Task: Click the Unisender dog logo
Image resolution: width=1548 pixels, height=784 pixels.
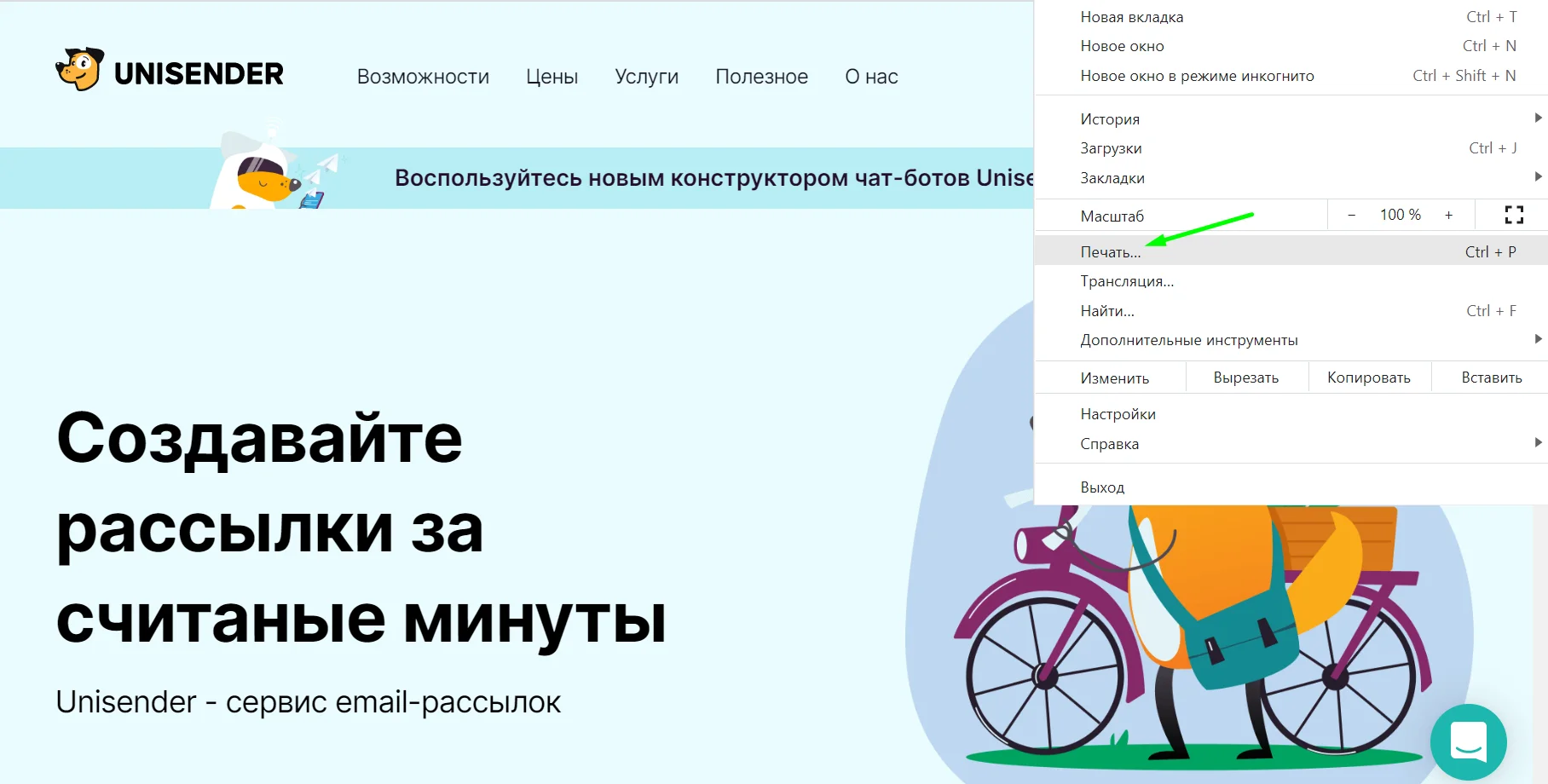Action: pos(80,69)
